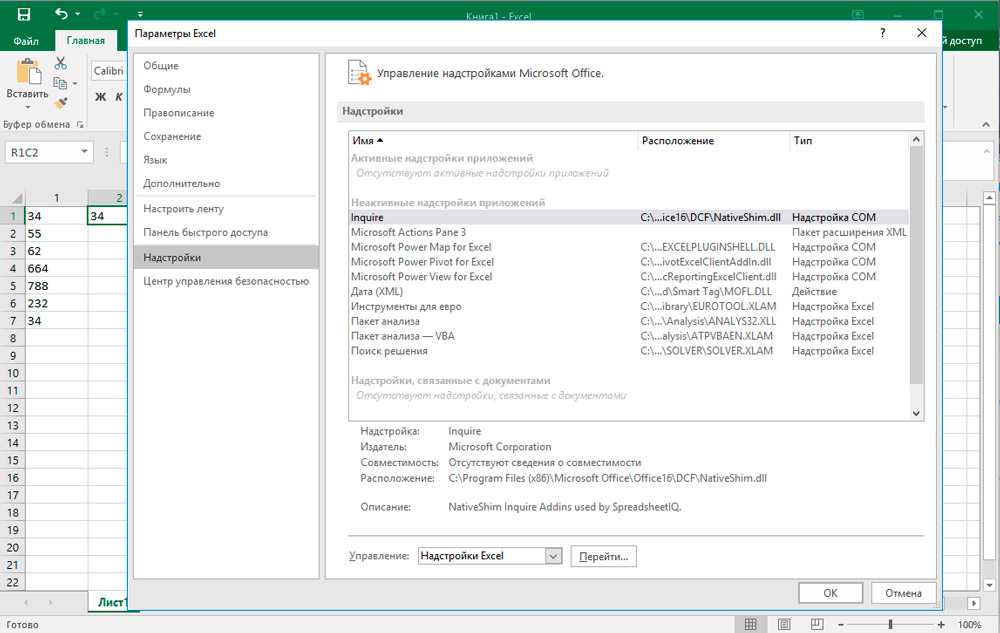Expand the Name Box dropdown arrow

(83, 152)
